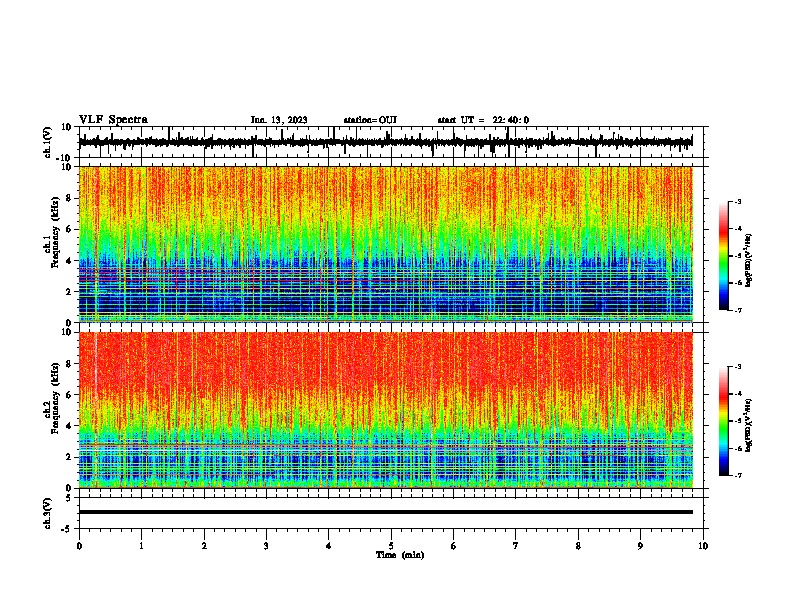This screenshot has height=612, width=792.
Task: Click the "1" tick on the time axis
Action: [141, 546]
